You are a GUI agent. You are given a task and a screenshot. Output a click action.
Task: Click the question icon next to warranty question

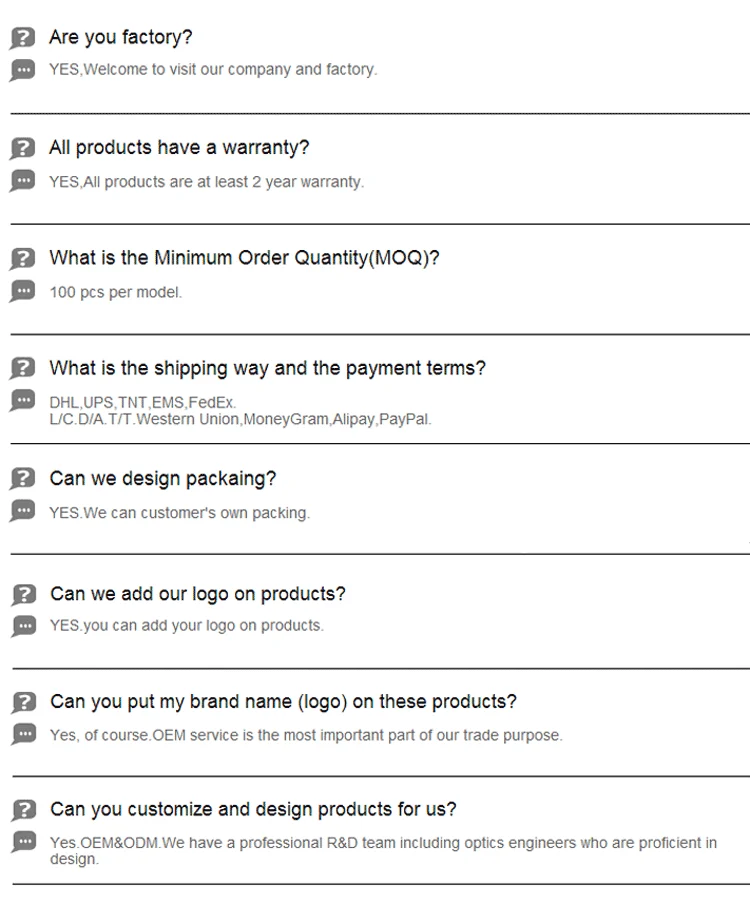22,149
